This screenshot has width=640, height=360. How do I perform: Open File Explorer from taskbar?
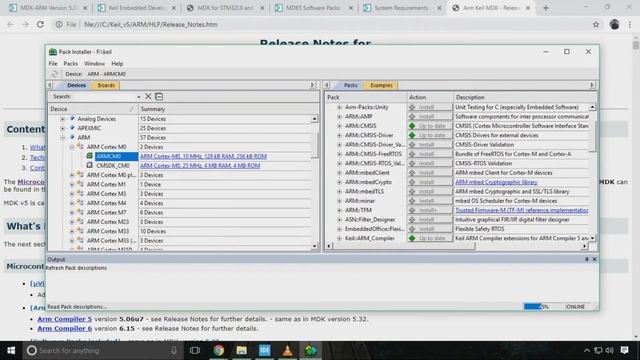click(242, 350)
